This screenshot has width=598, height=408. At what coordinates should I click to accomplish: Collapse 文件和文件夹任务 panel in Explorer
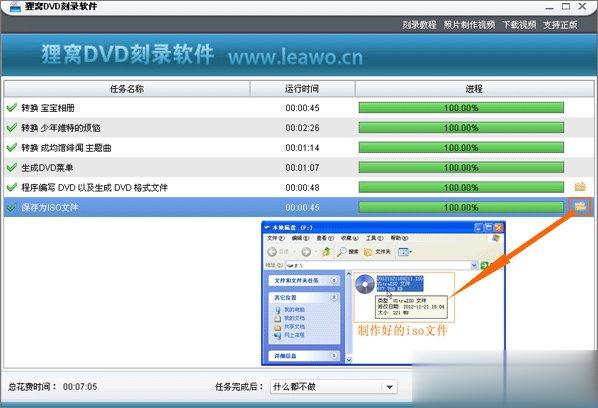pyautogui.click(x=334, y=280)
